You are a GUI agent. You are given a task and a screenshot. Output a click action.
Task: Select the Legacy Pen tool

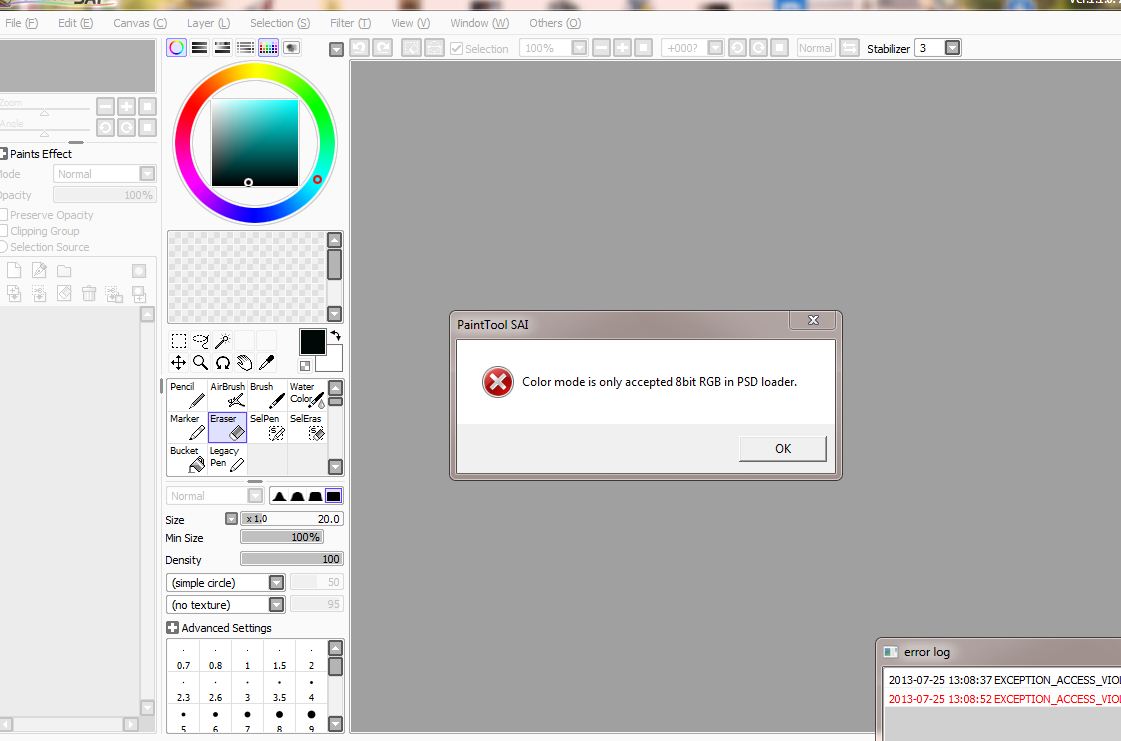227,459
